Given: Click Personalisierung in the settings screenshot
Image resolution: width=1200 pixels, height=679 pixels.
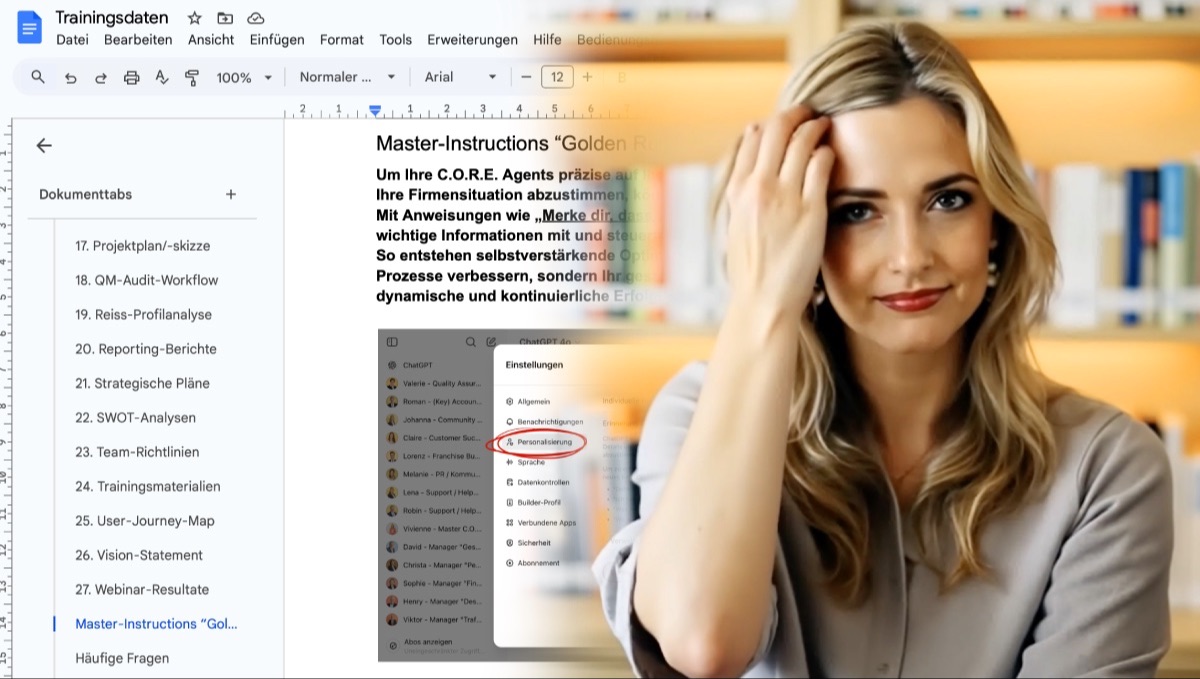Looking at the screenshot, I should pos(544,442).
